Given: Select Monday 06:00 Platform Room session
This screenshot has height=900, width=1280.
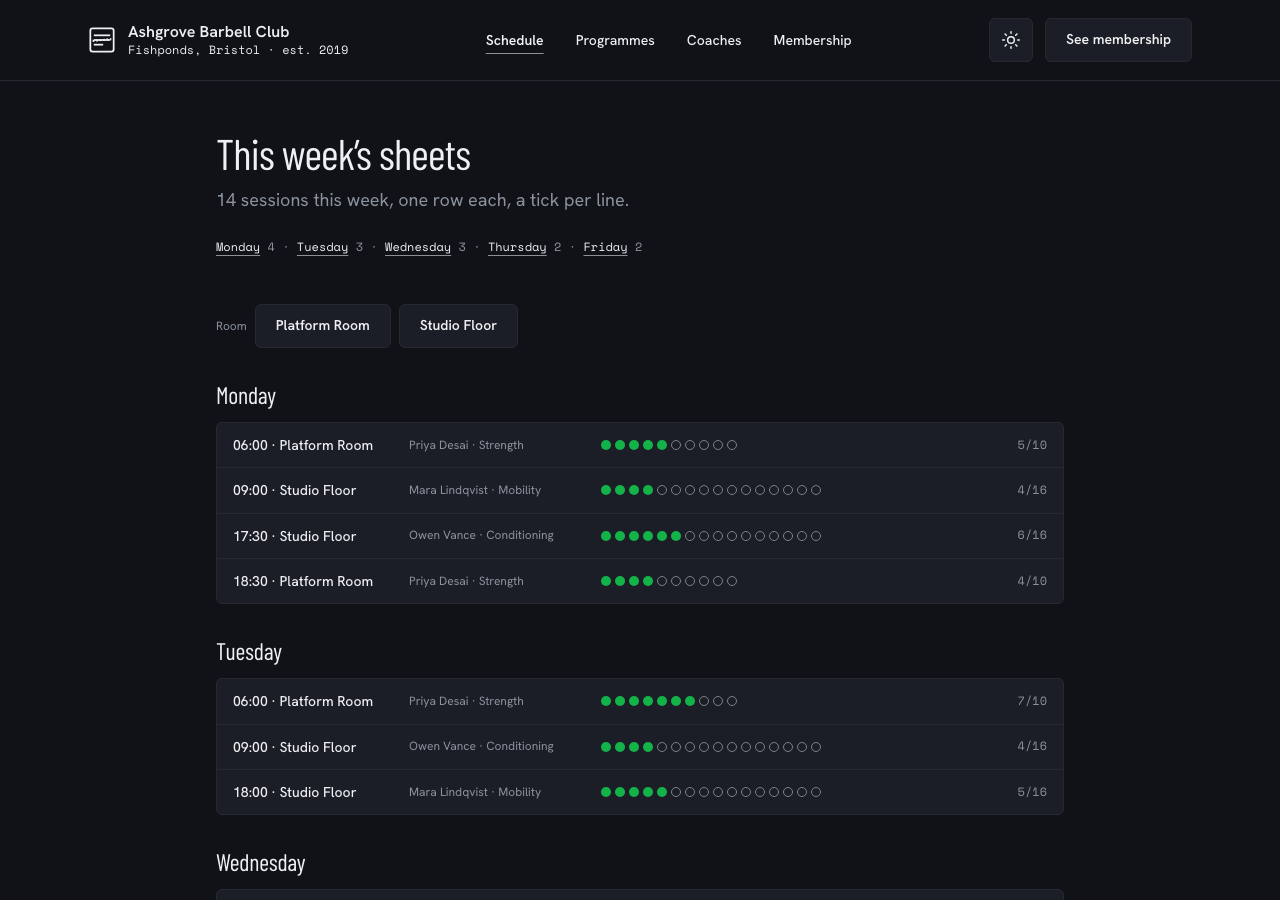Looking at the screenshot, I should tap(640, 445).
